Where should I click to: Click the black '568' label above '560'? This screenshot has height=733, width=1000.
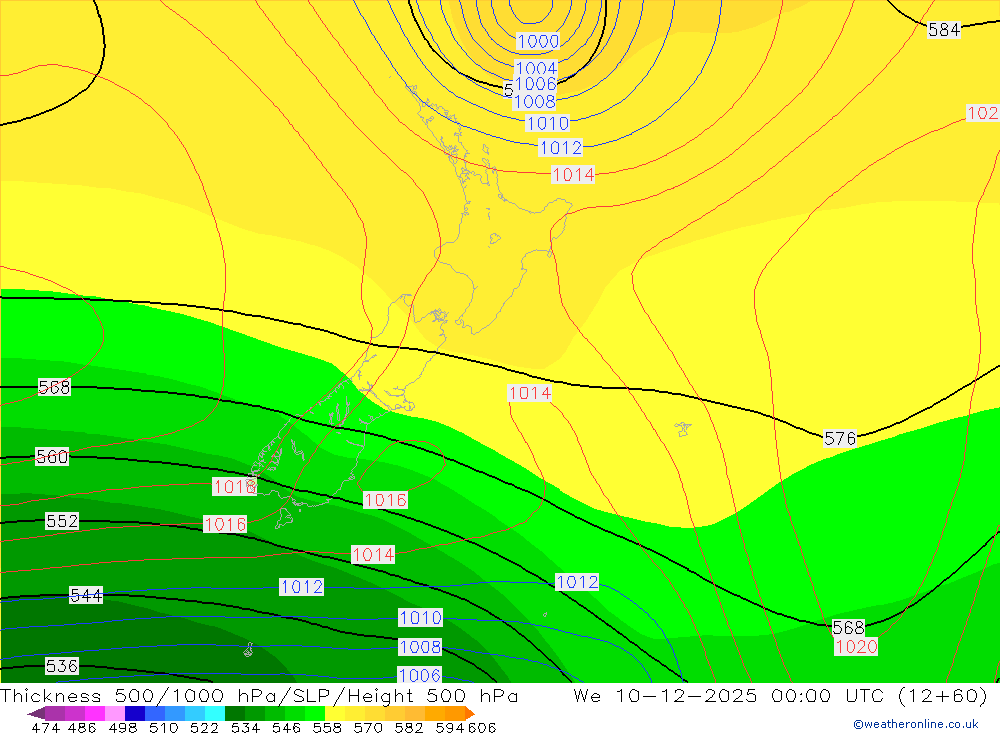click(x=54, y=387)
